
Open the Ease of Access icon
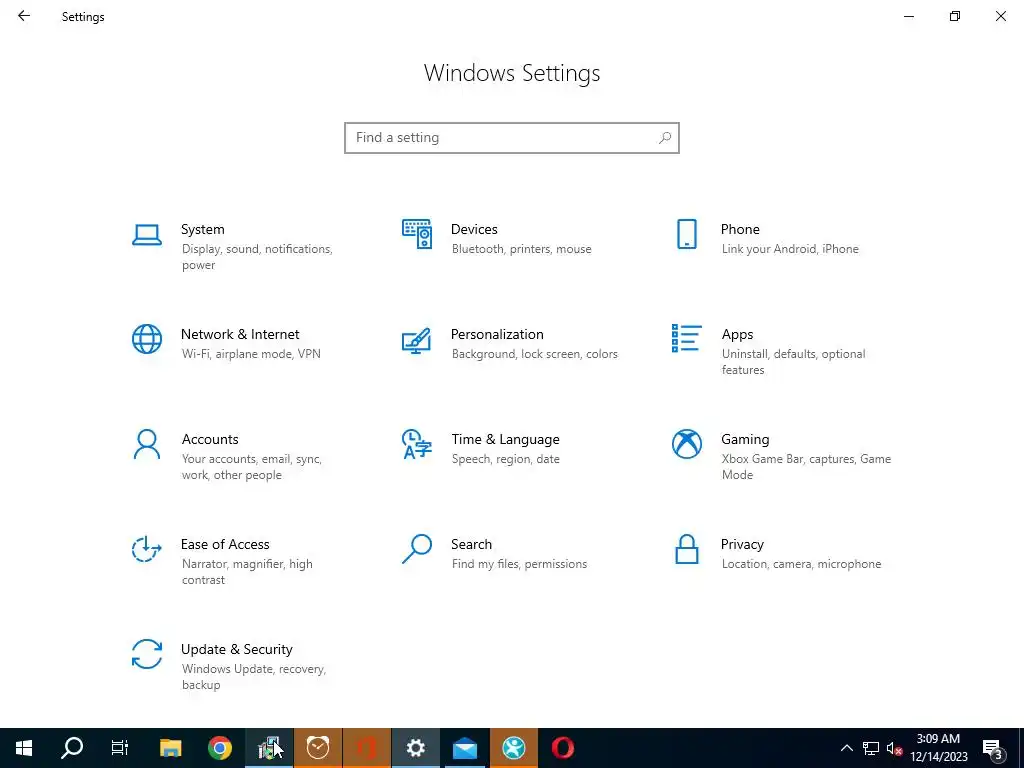point(147,549)
